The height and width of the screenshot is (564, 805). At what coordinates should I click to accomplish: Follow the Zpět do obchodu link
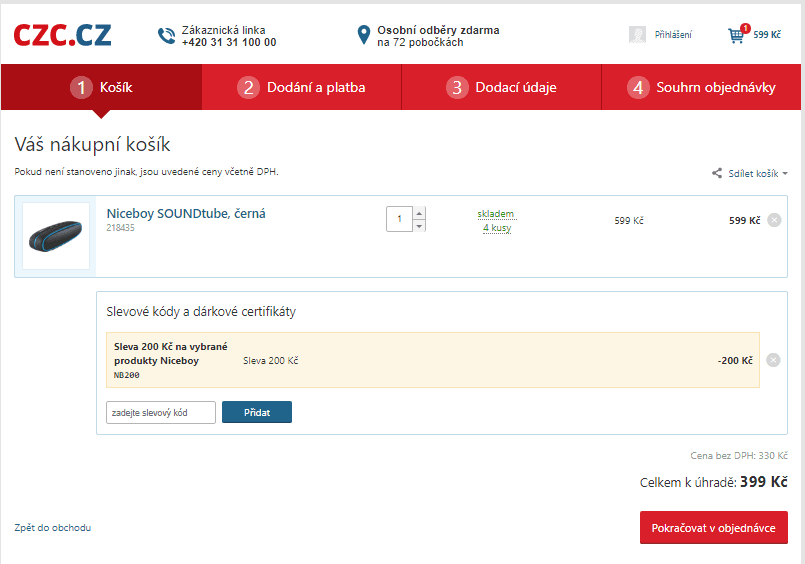point(52,528)
